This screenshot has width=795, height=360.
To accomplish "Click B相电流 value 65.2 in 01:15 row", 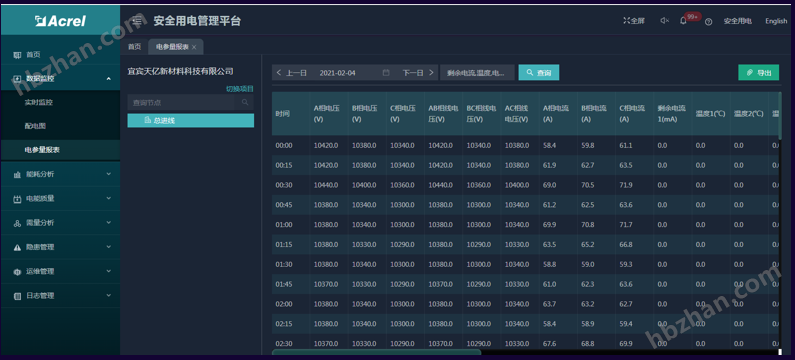I will click(588, 244).
